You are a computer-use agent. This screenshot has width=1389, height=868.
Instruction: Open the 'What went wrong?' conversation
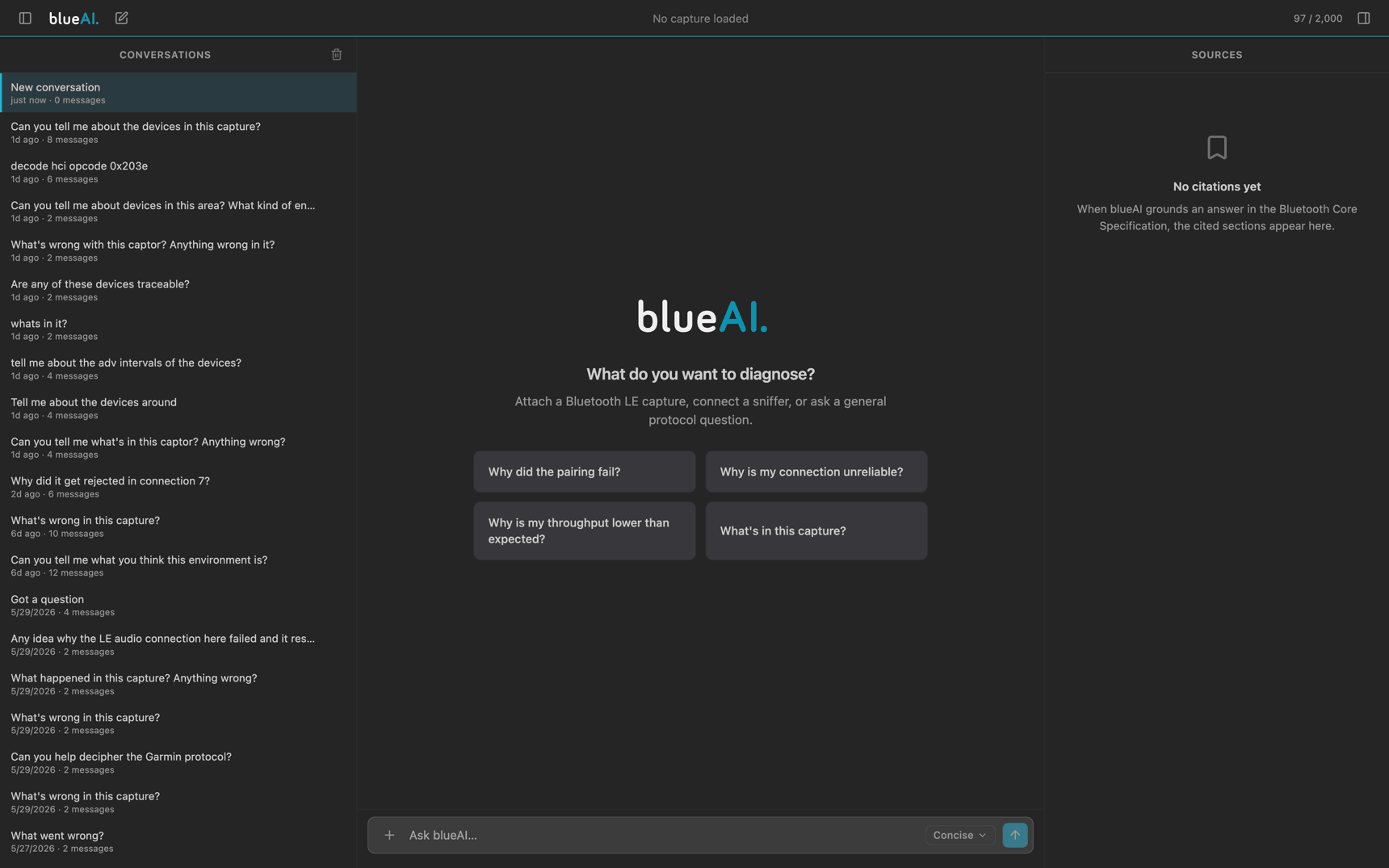[178, 841]
